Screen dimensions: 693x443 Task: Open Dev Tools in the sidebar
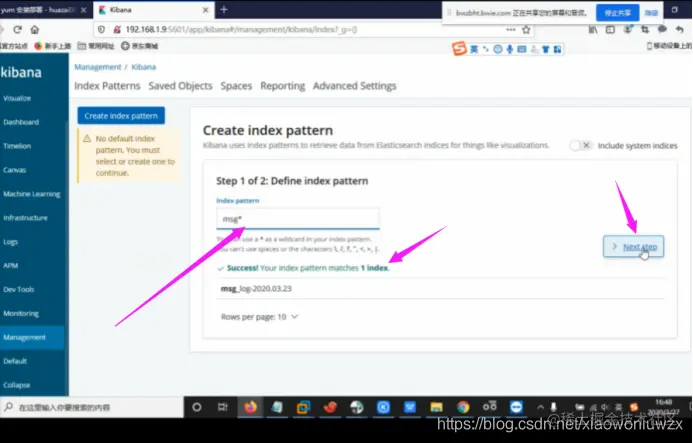pyautogui.click(x=19, y=290)
